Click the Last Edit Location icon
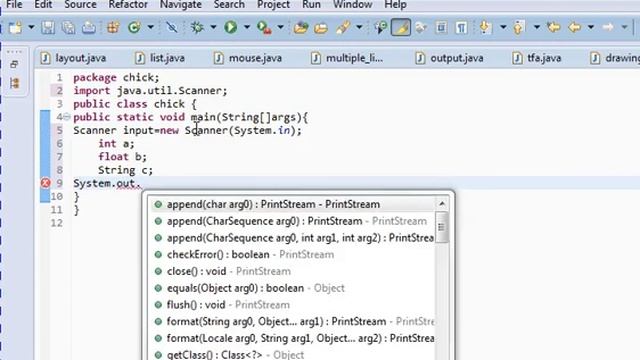This screenshot has width=640, height=360. tap(554, 27)
